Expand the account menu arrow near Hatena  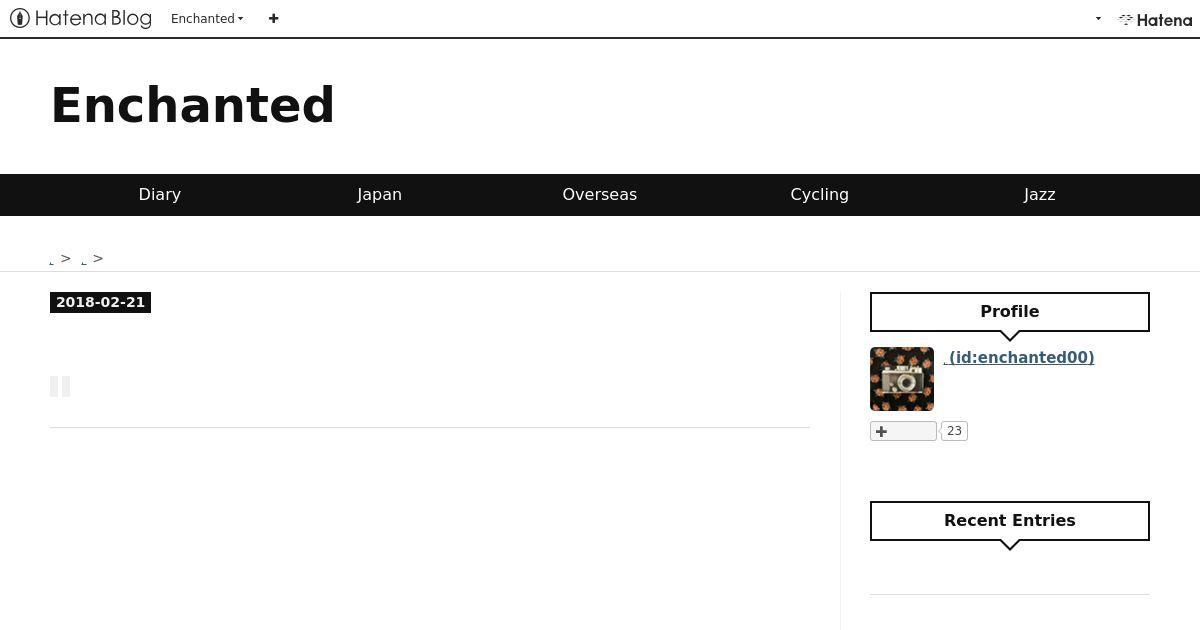tap(1098, 18)
